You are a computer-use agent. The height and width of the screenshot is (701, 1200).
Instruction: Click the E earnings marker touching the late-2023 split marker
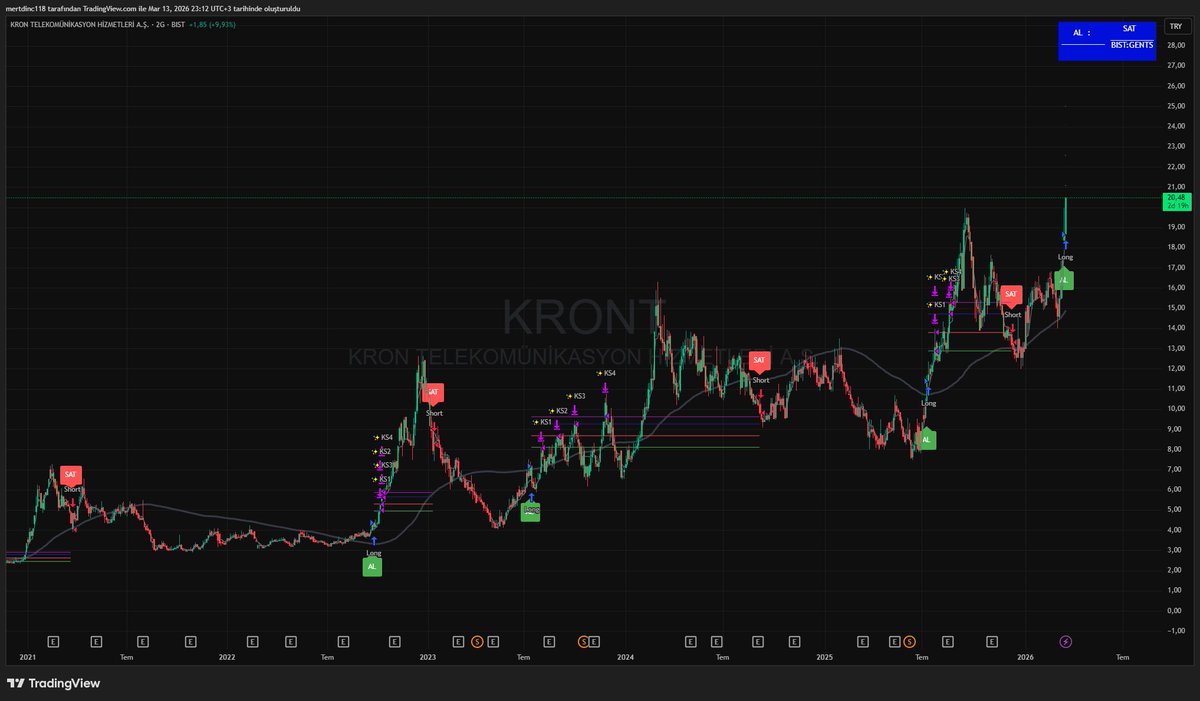pos(595,641)
